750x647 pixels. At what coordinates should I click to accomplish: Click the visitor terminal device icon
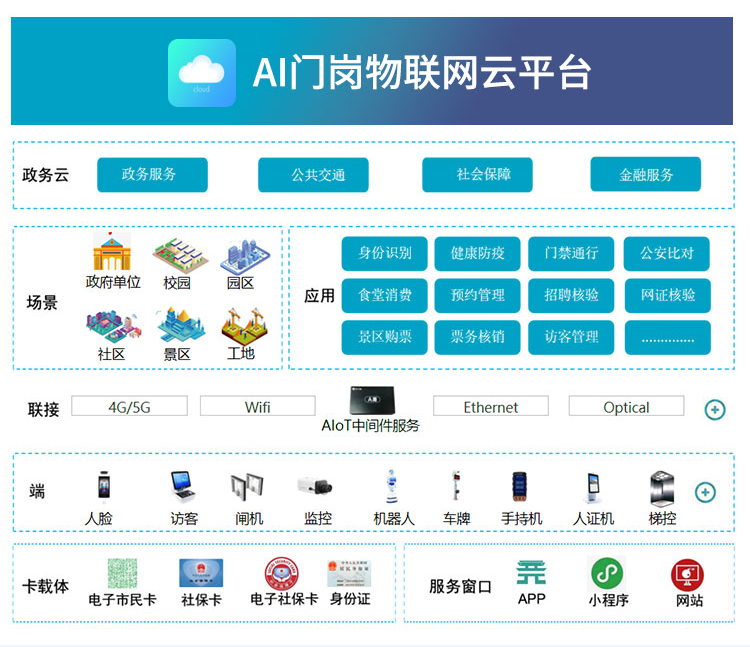(x=183, y=486)
